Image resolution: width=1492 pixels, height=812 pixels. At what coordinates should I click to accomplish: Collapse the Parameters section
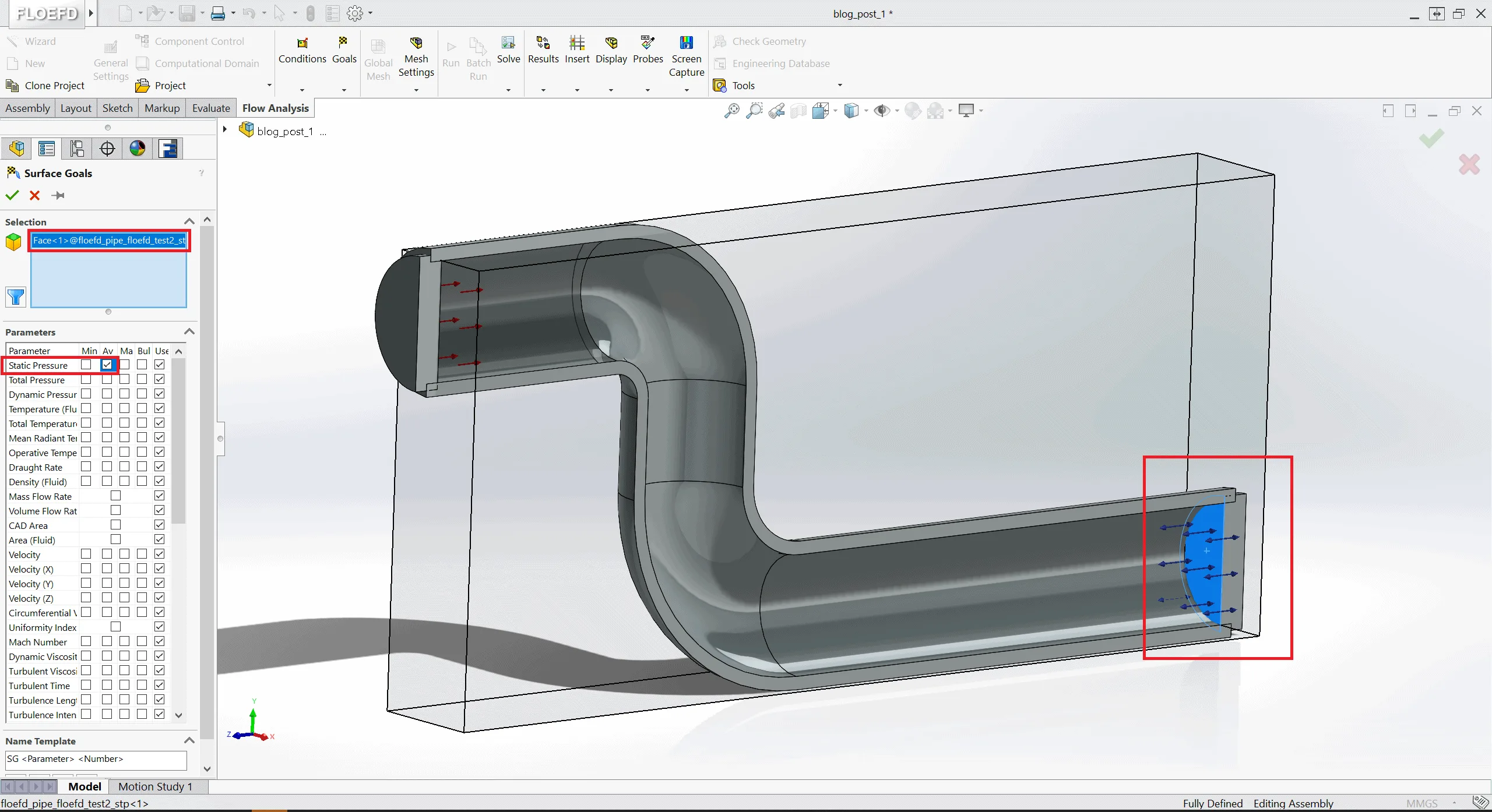click(x=189, y=332)
